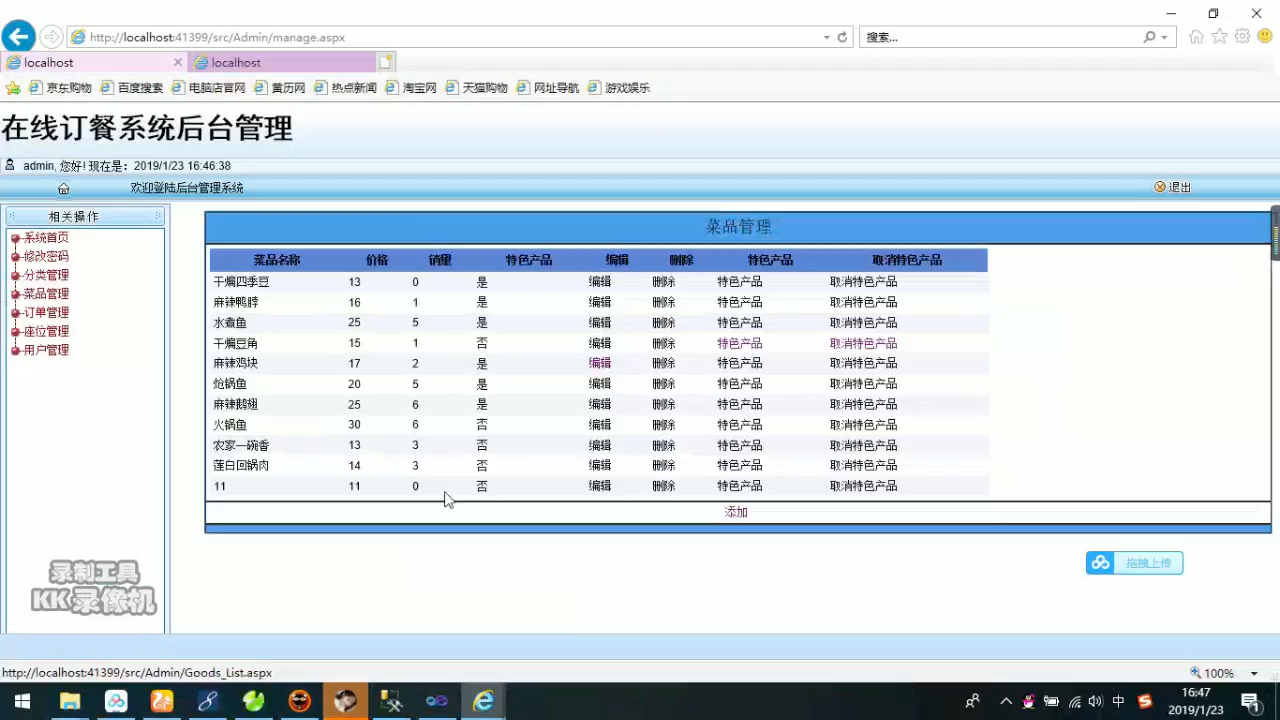The image size is (1280, 720).
Task: Click the 相关操作 panel header
Action: point(85,216)
